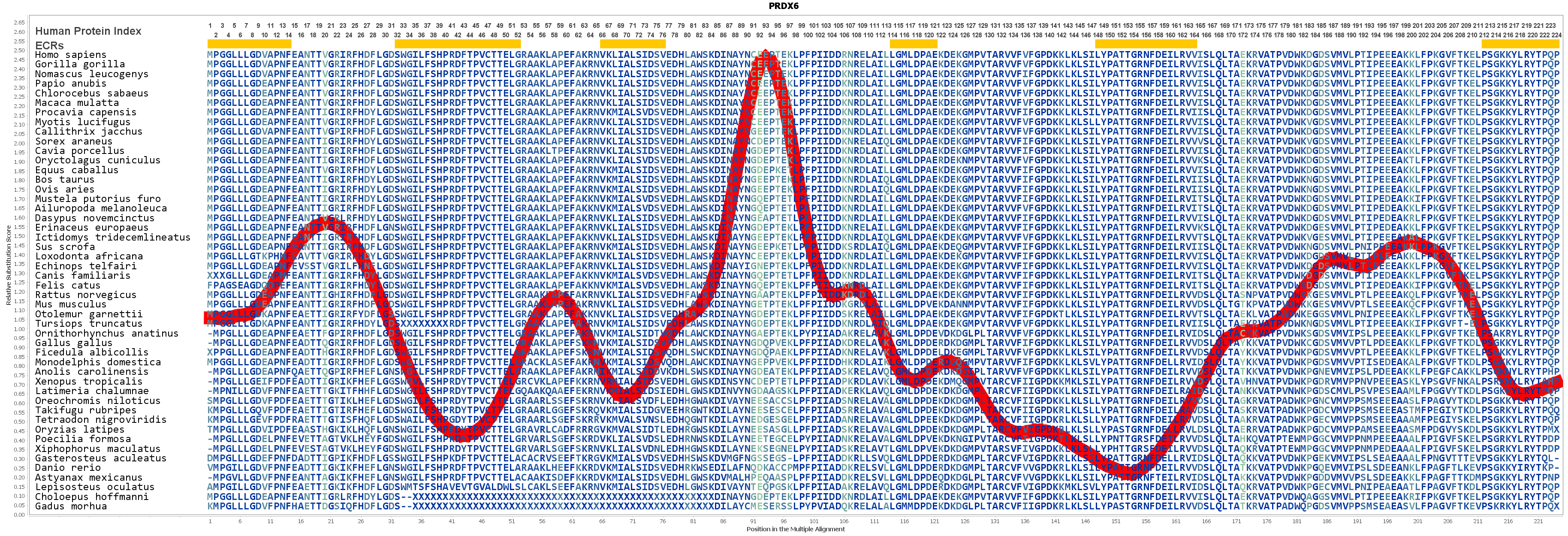This screenshot has height=536, width=1568.
Task: Click the Xenopus tropicalis species label
Action: 88,382
